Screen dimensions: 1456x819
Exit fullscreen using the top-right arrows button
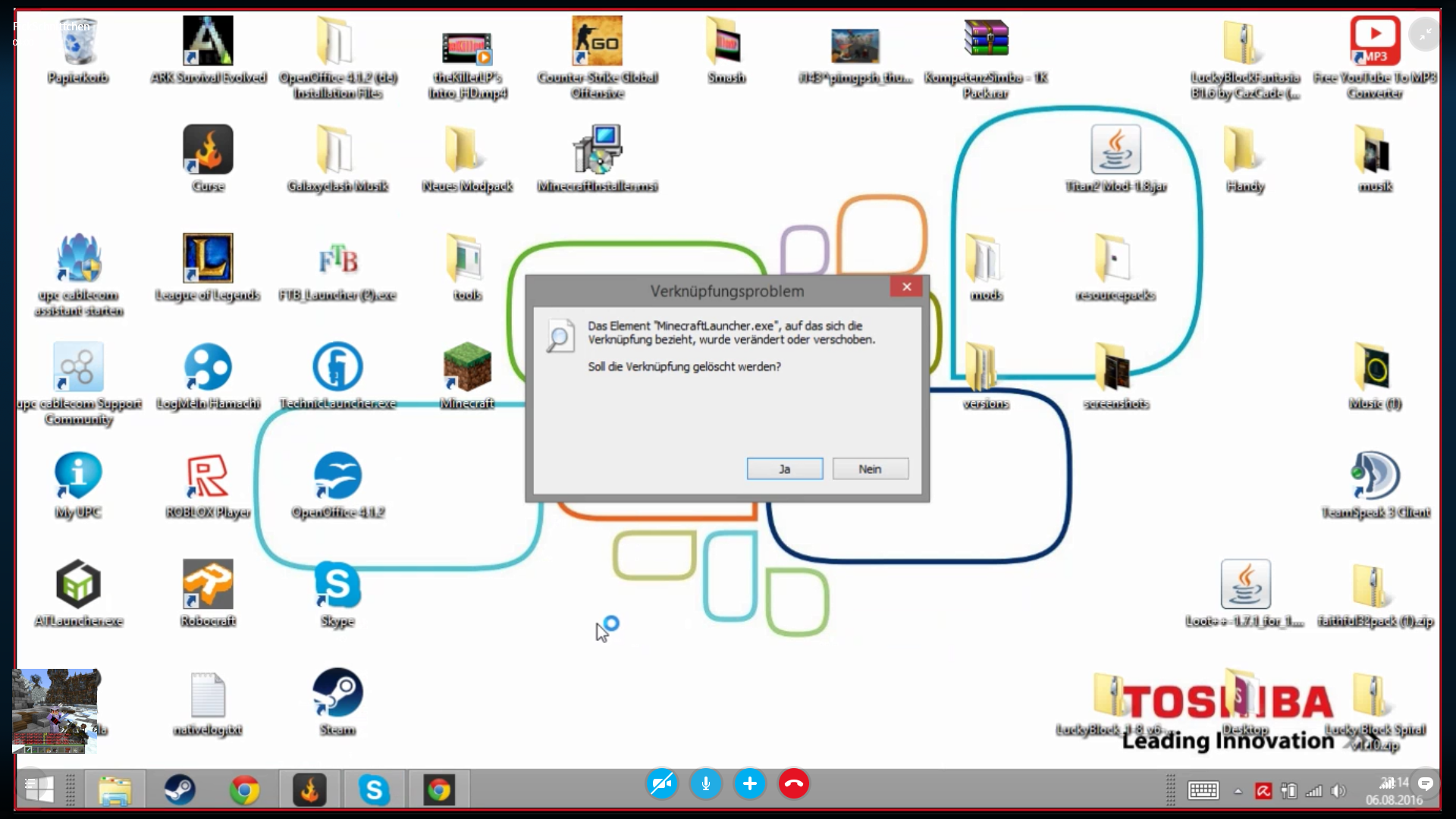tap(1426, 34)
